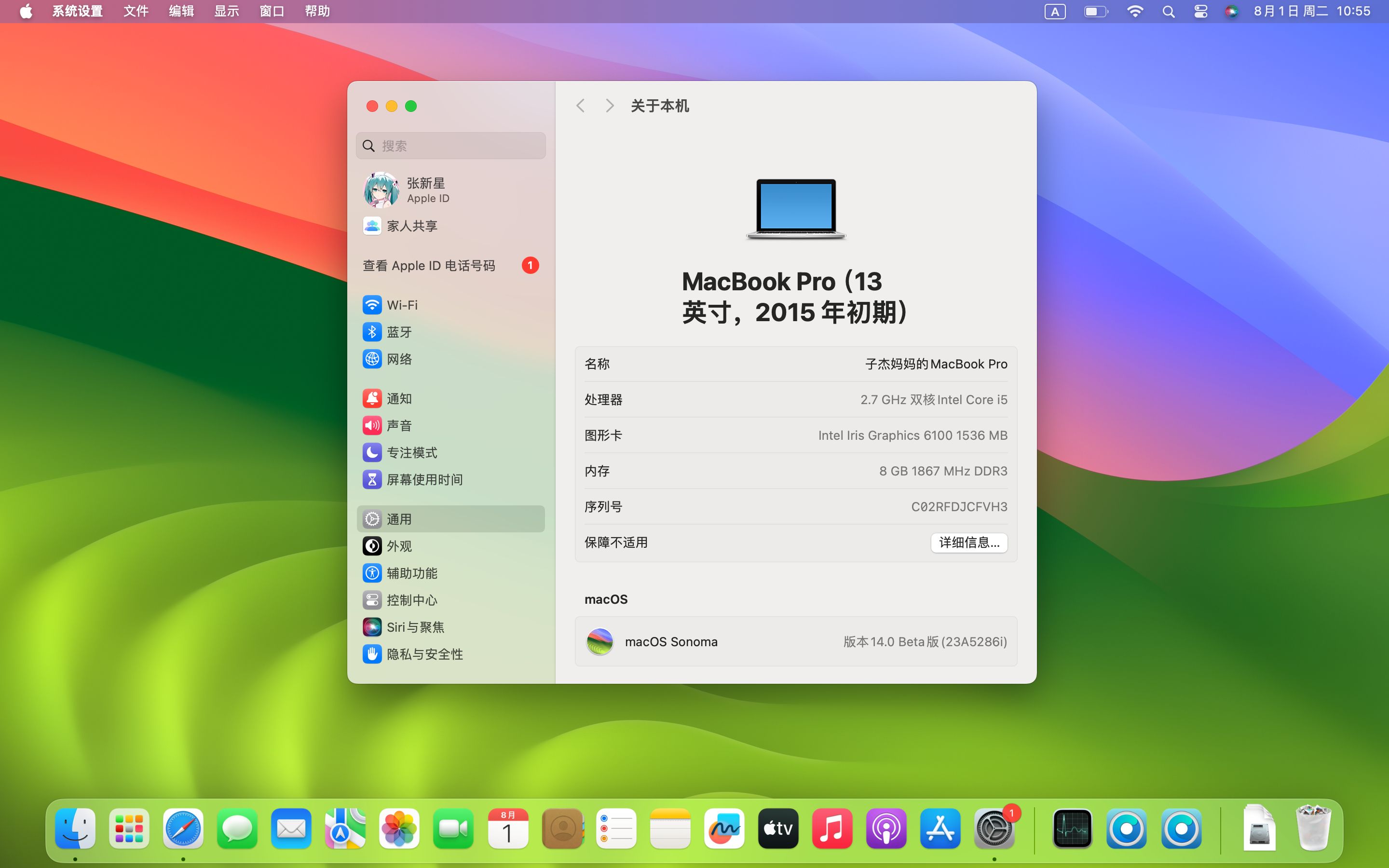
Task: Open Music app in Dock
Action: click(x=831, y=828)
